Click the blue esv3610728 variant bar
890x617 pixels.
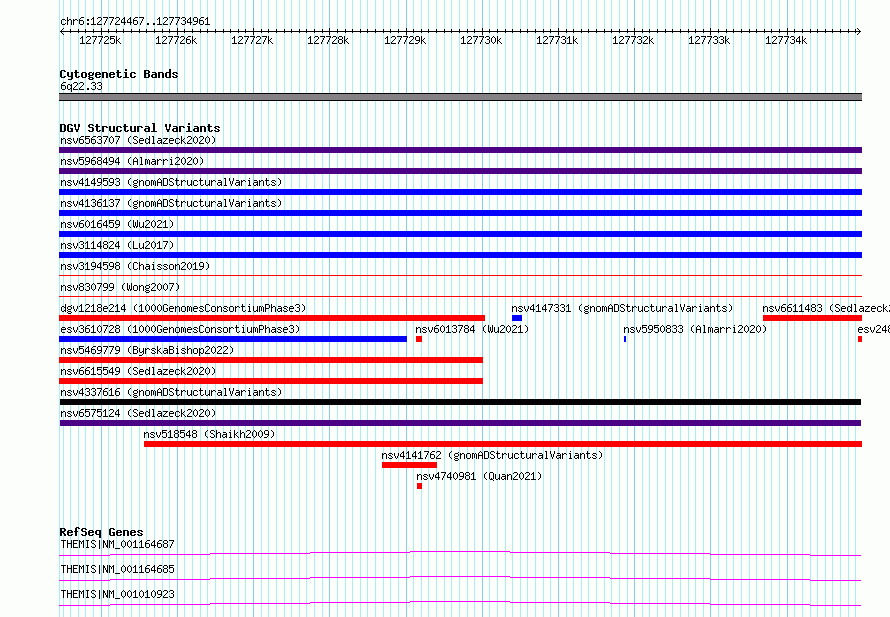click(x=233, y=339)
